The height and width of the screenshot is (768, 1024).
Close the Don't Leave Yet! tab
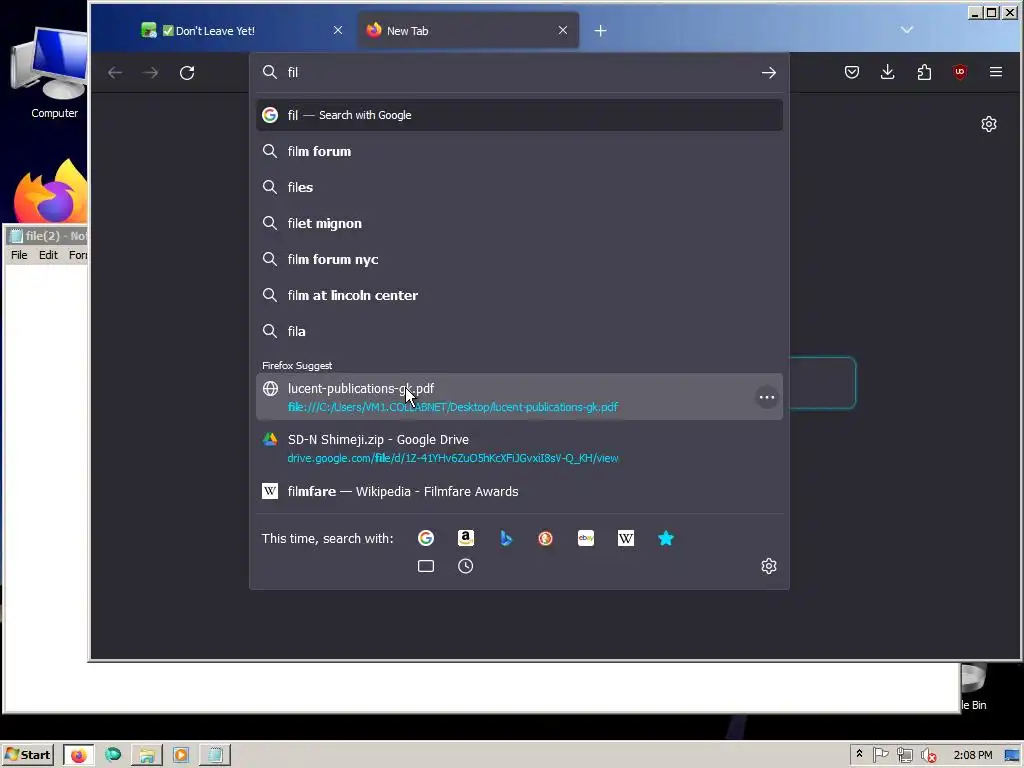[338, 30]
